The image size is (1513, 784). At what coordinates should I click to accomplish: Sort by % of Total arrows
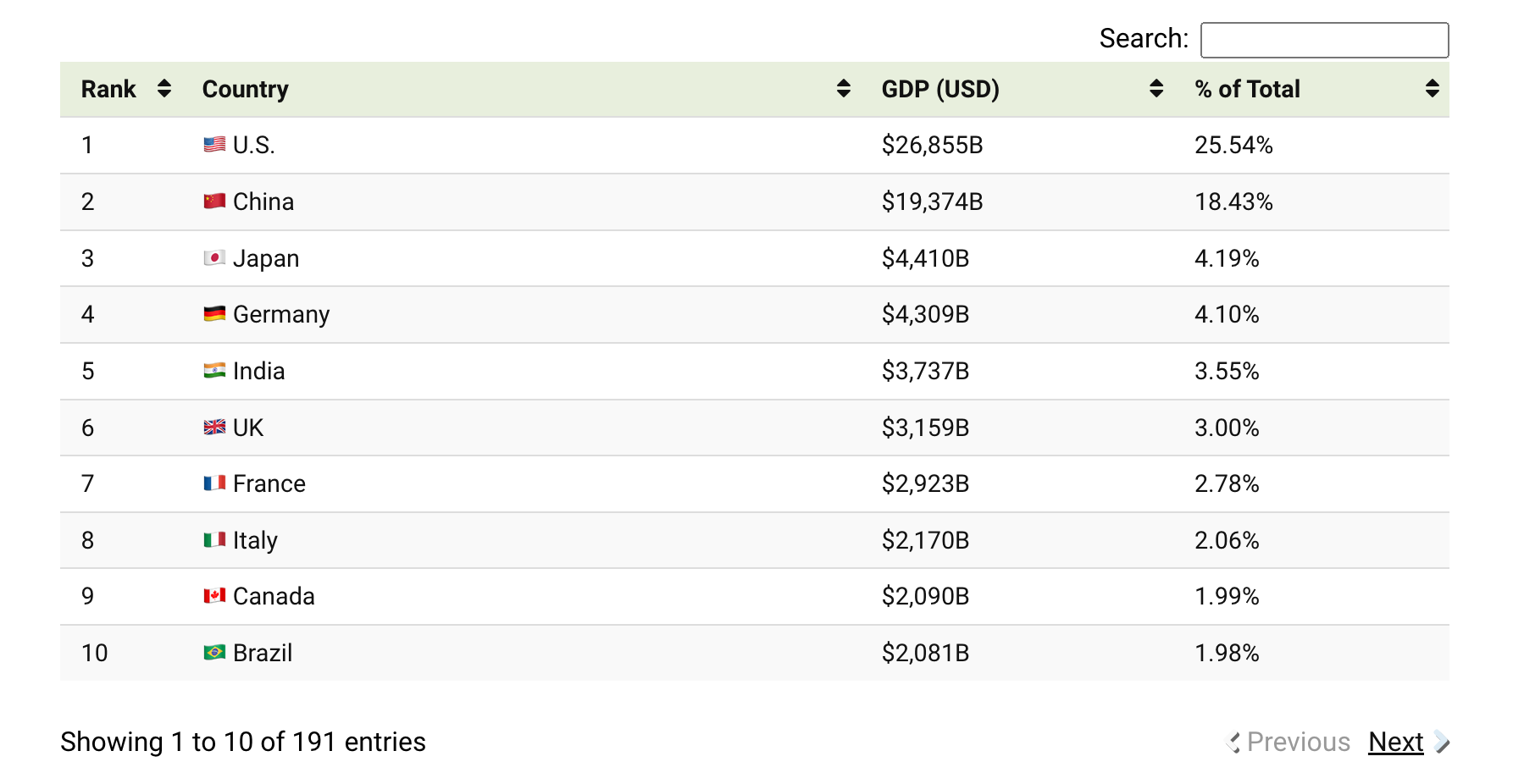point(1432,89)
